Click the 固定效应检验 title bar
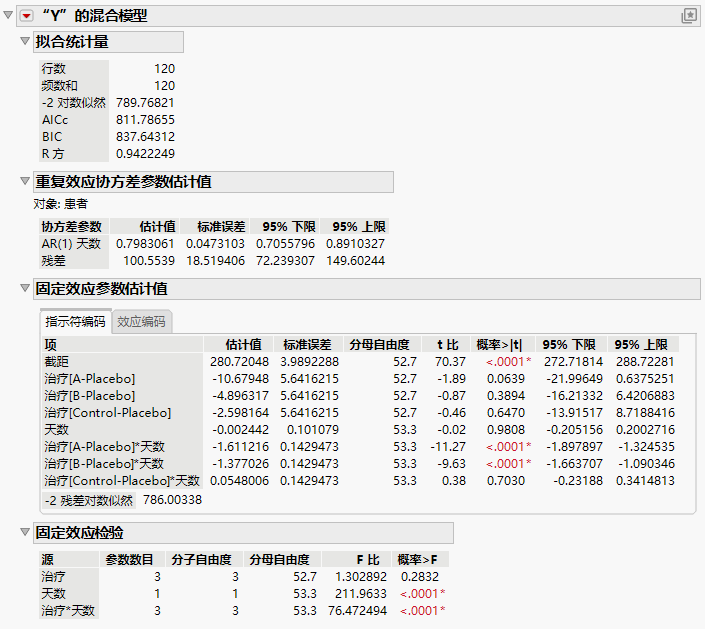 tap(243, 533)
